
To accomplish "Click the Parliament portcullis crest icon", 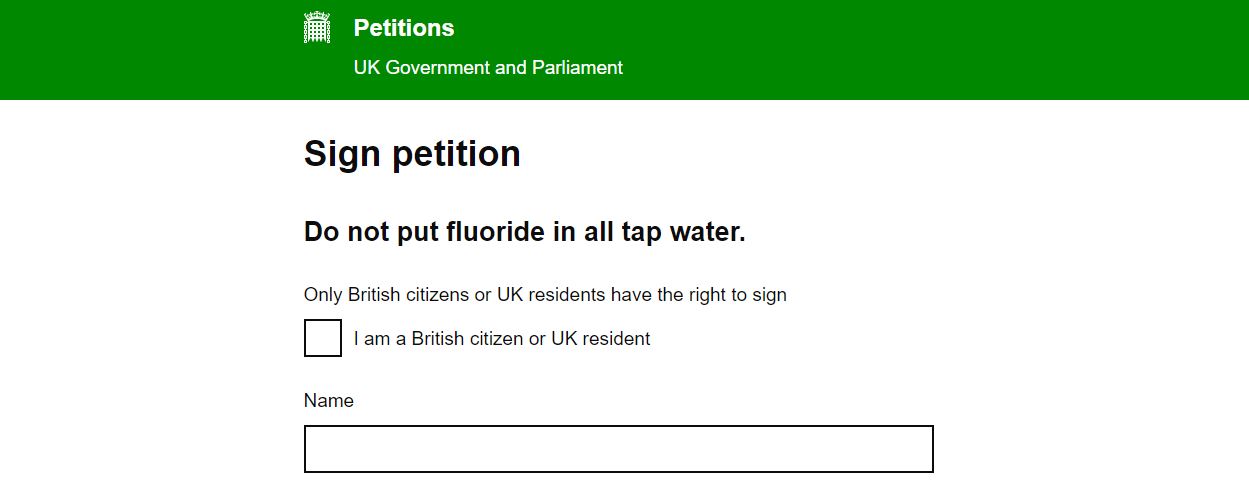I will pos(317,28).
